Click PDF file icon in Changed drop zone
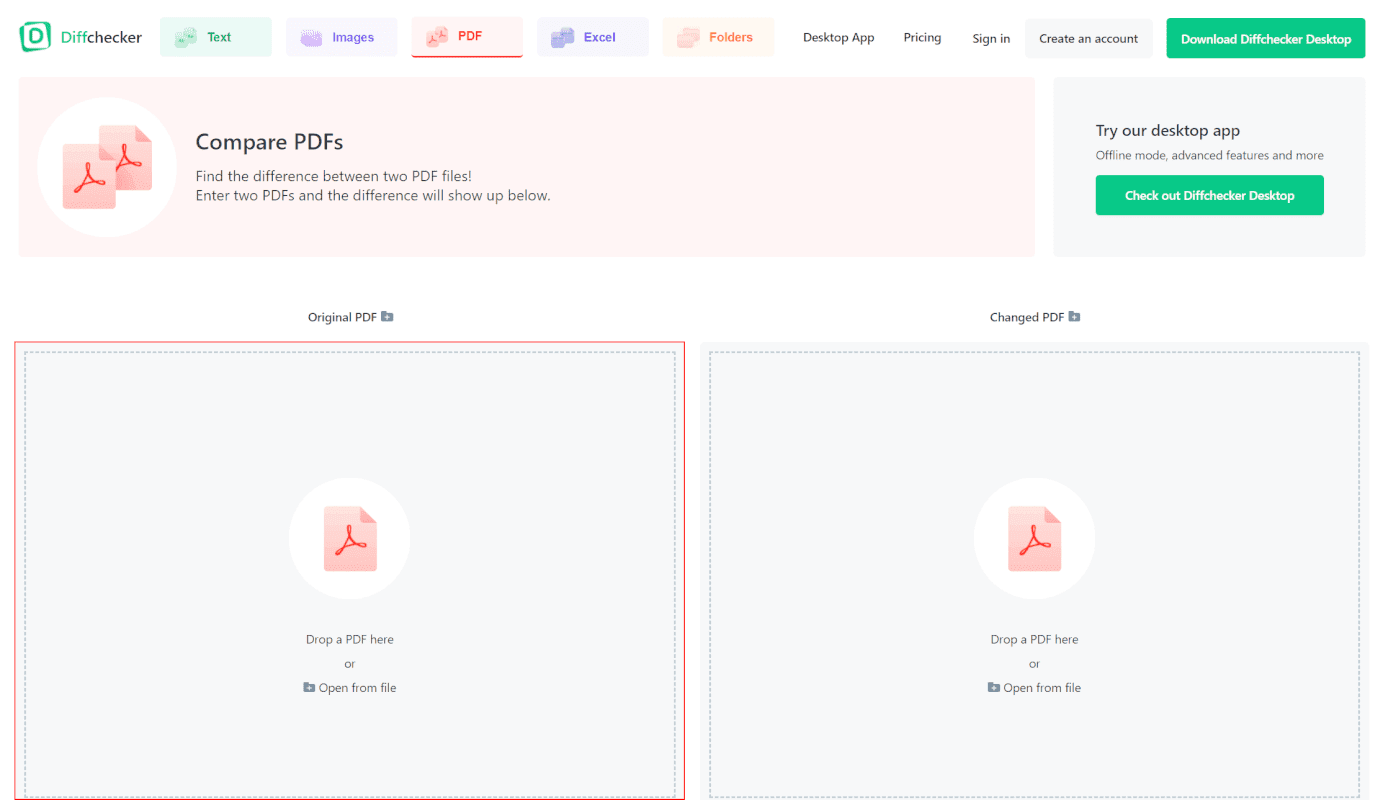Viewport: 1383px width, 800px height. [x=1035, y=539]
